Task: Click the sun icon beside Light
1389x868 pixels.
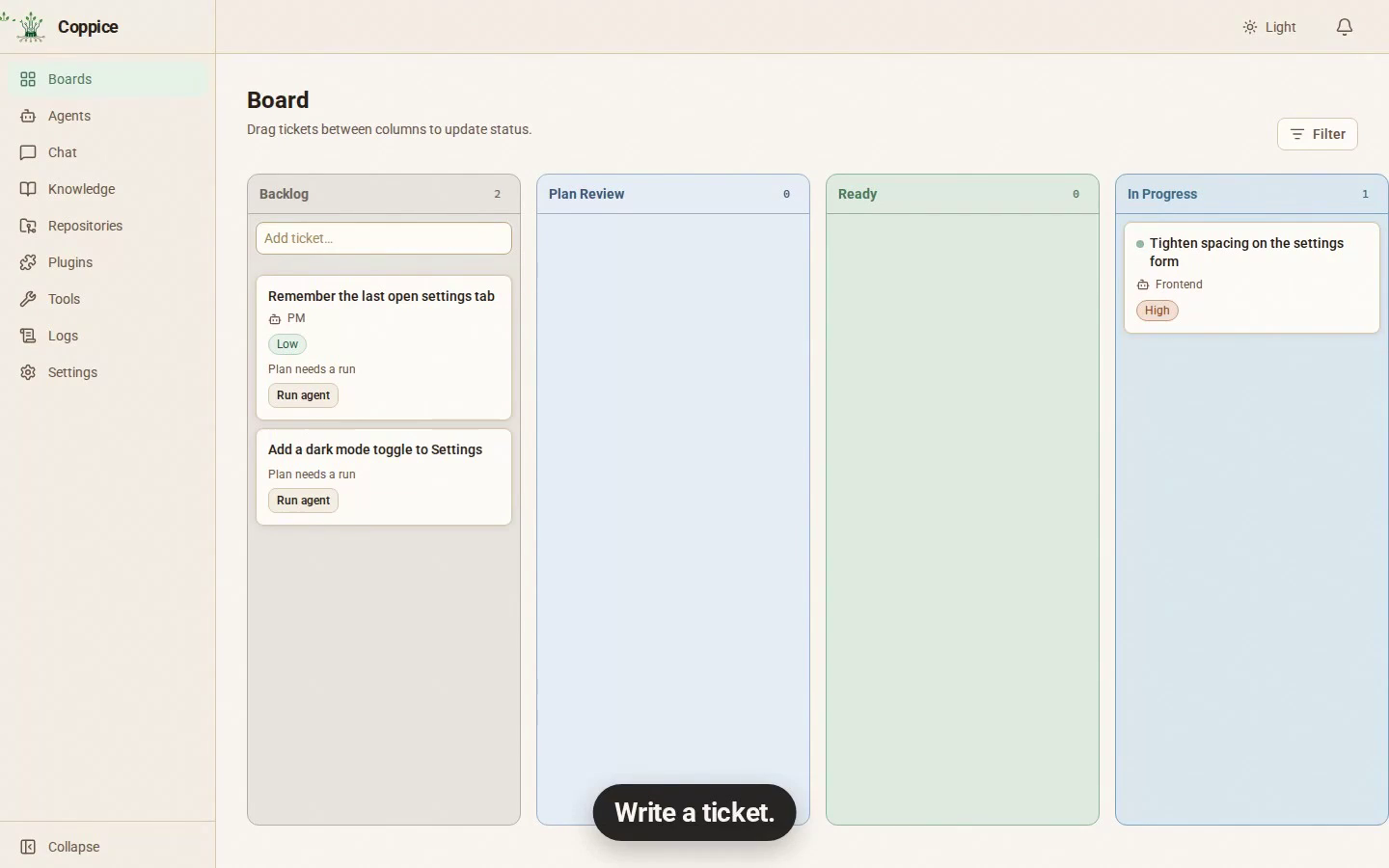Action: [x=1250, y=27]
